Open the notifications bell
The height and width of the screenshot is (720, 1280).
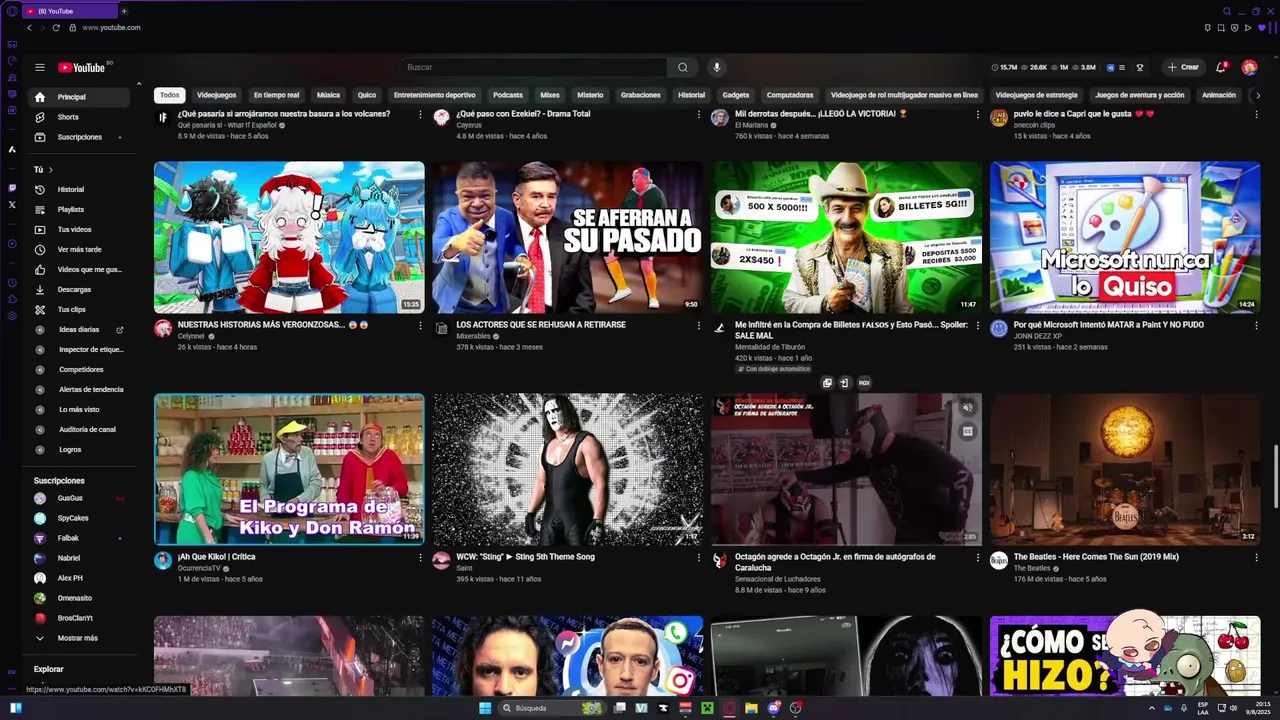(1220, 67)
